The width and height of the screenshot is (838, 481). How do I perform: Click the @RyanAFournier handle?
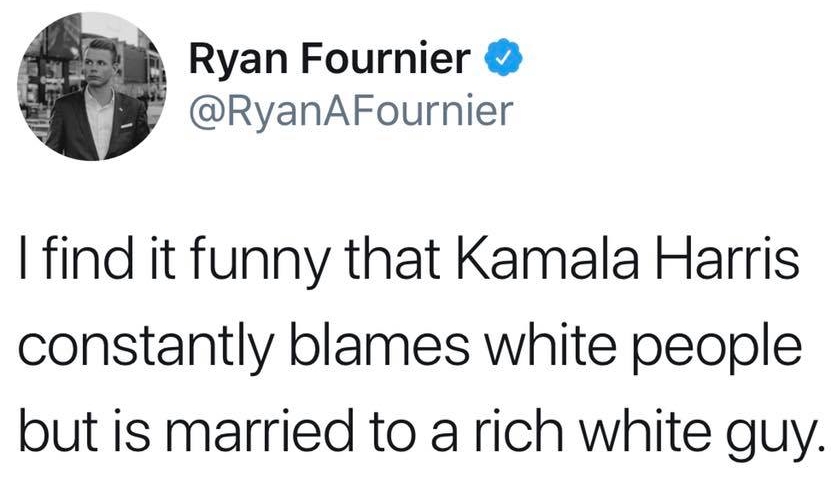(x=351, y=112)
